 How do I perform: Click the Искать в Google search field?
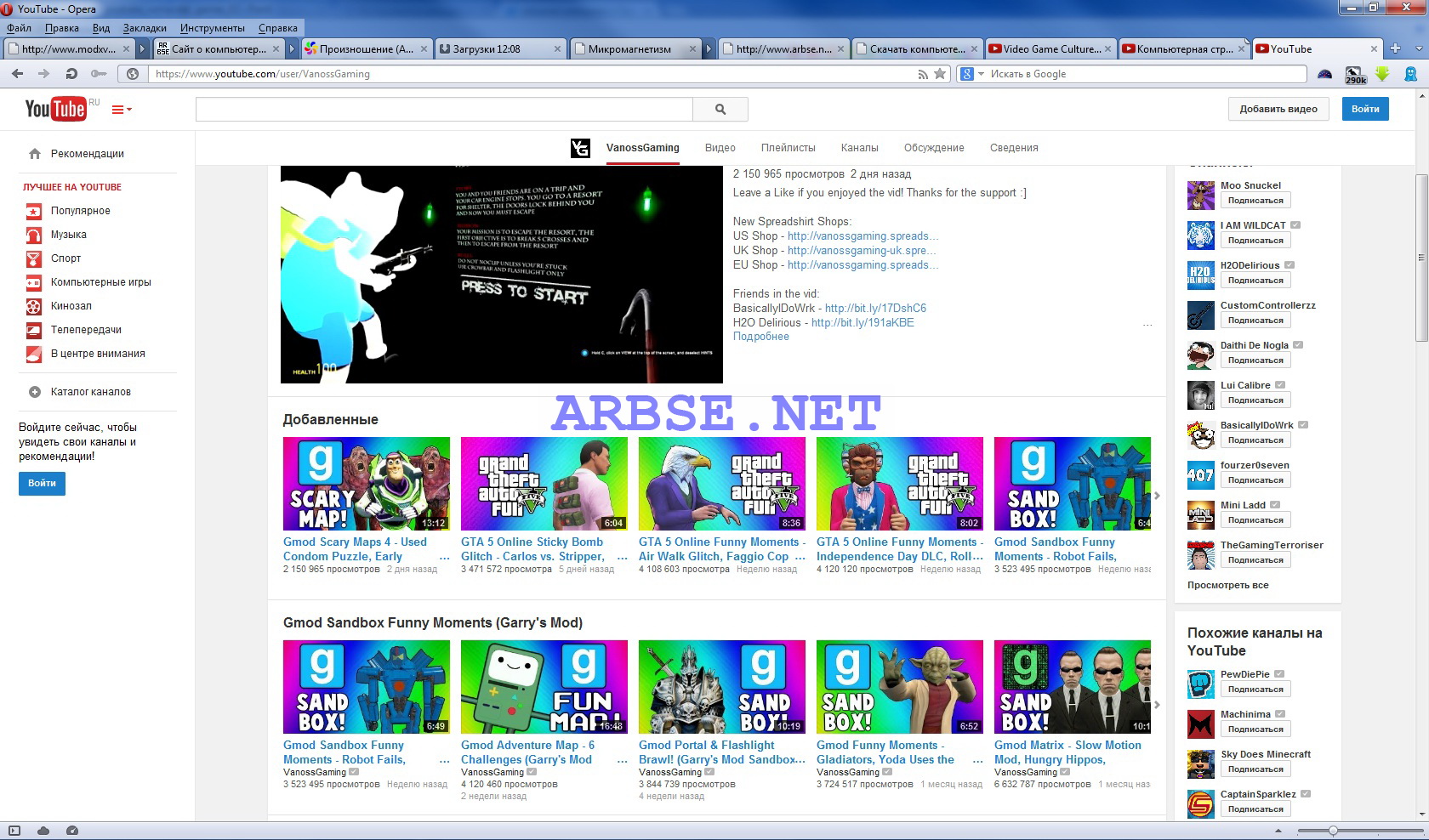[1147, 74]
